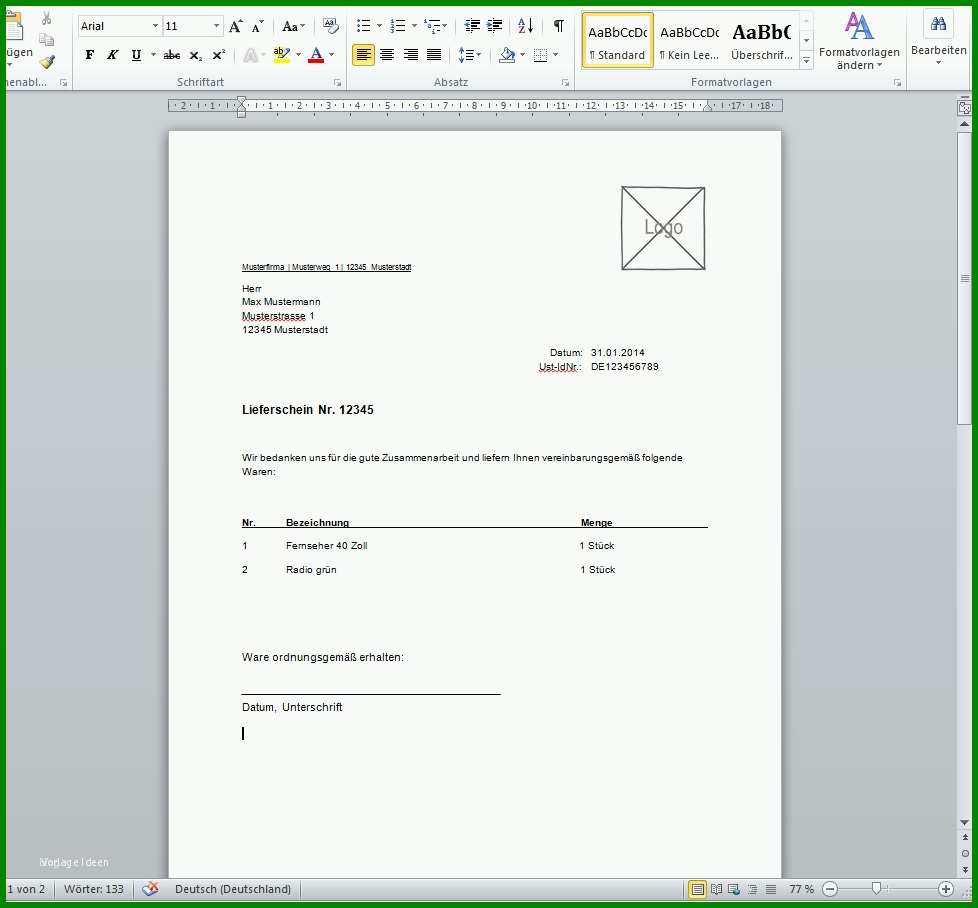Screen dimensions: 978x908
Task: Expand the styles gallery More arrow
Action: point(806,60)
